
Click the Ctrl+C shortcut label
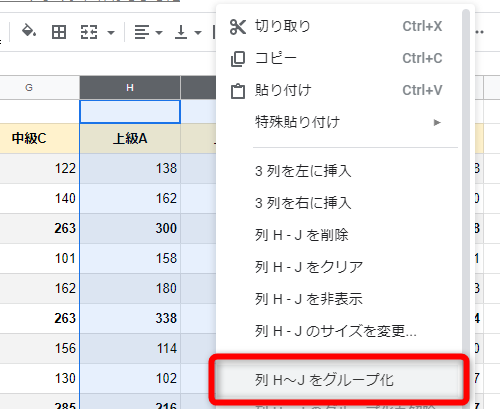422,58
